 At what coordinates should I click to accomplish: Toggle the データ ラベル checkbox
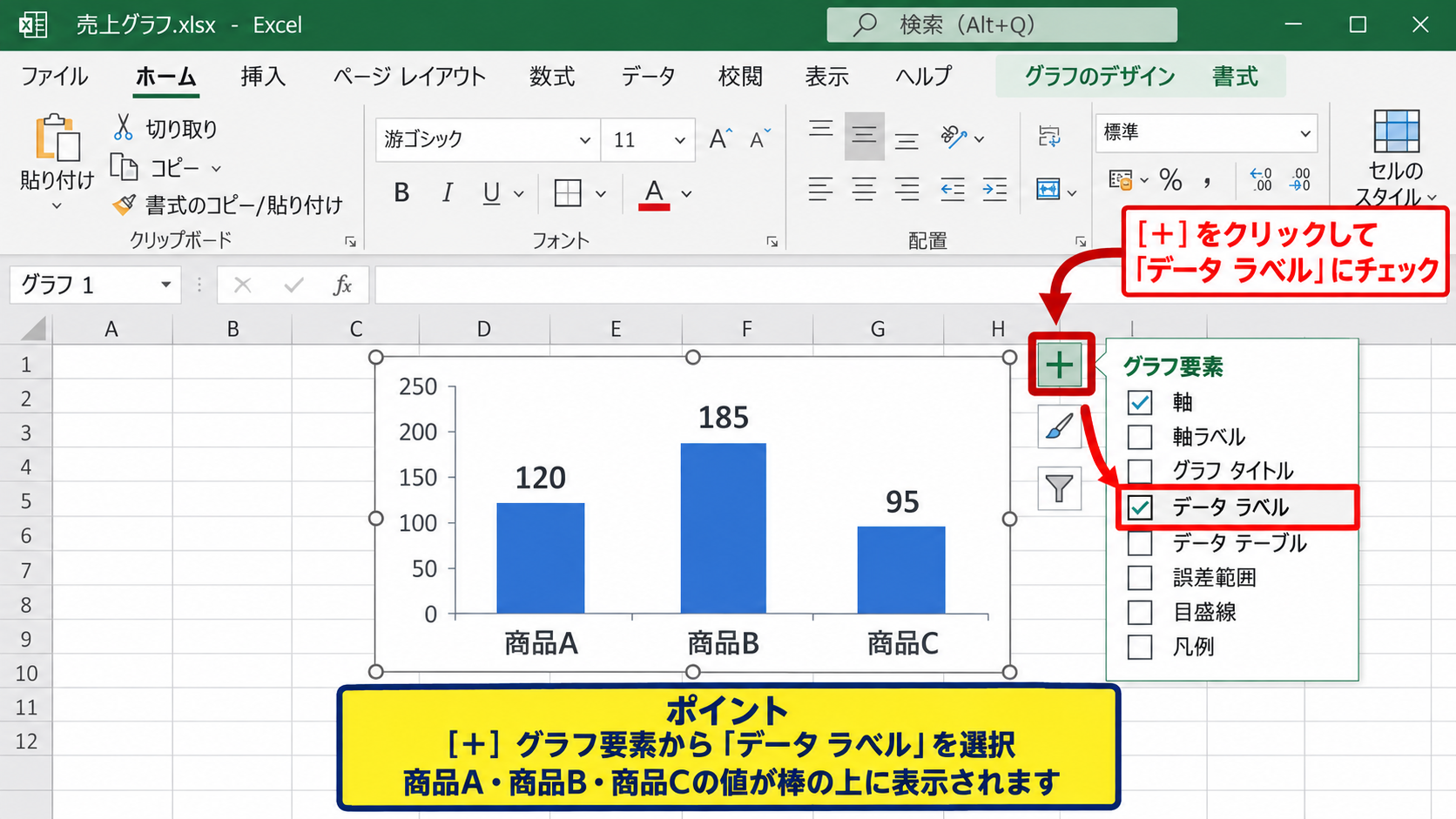click(x=1139, y=507)
